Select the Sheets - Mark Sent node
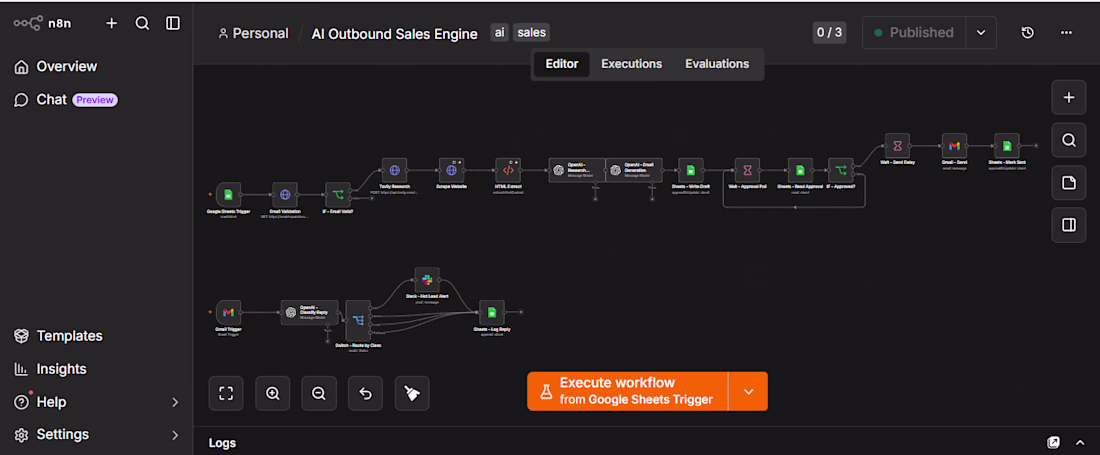The width and height of the screenshot is (1100, 455). (x=1007, y=146)
